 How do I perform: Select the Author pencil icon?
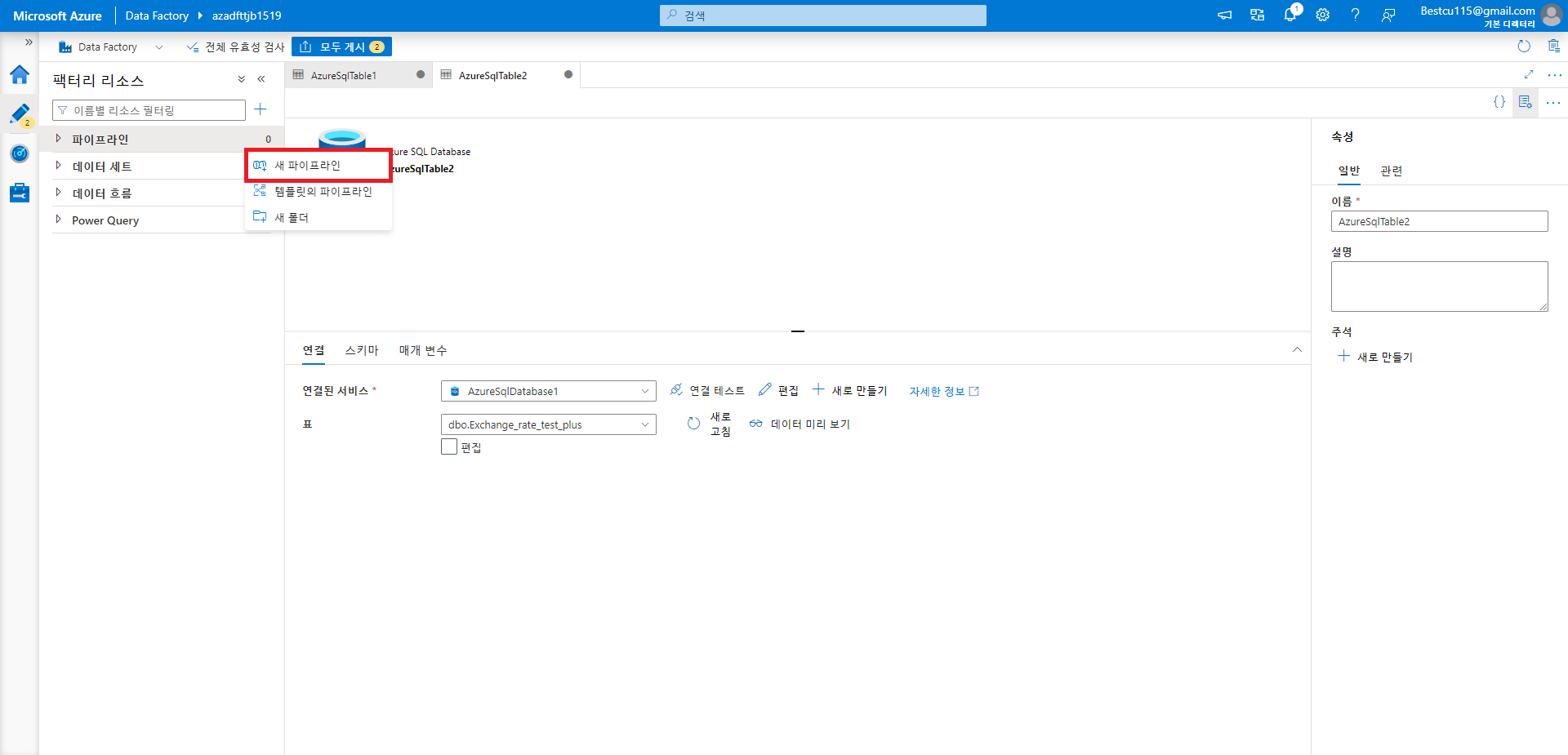click(x=20, y=114)
